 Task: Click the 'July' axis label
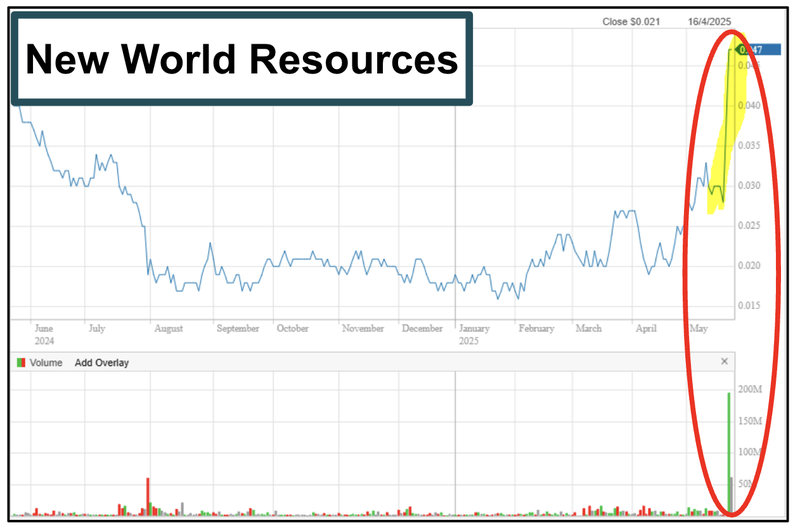click(x=97, y=328)
